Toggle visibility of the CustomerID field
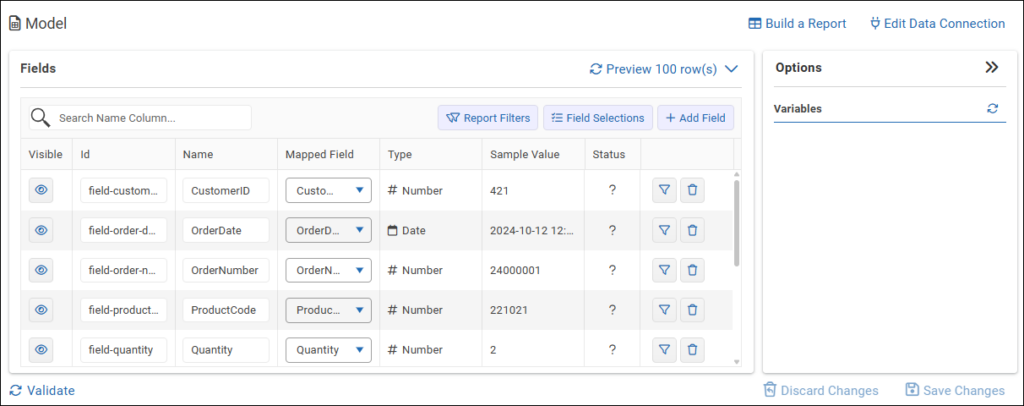 (41, 190)
